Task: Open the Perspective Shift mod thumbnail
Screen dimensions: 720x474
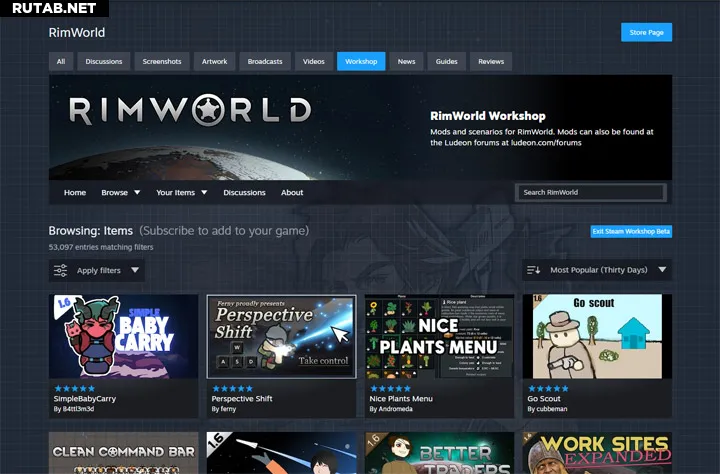Action: coord(281,336)
